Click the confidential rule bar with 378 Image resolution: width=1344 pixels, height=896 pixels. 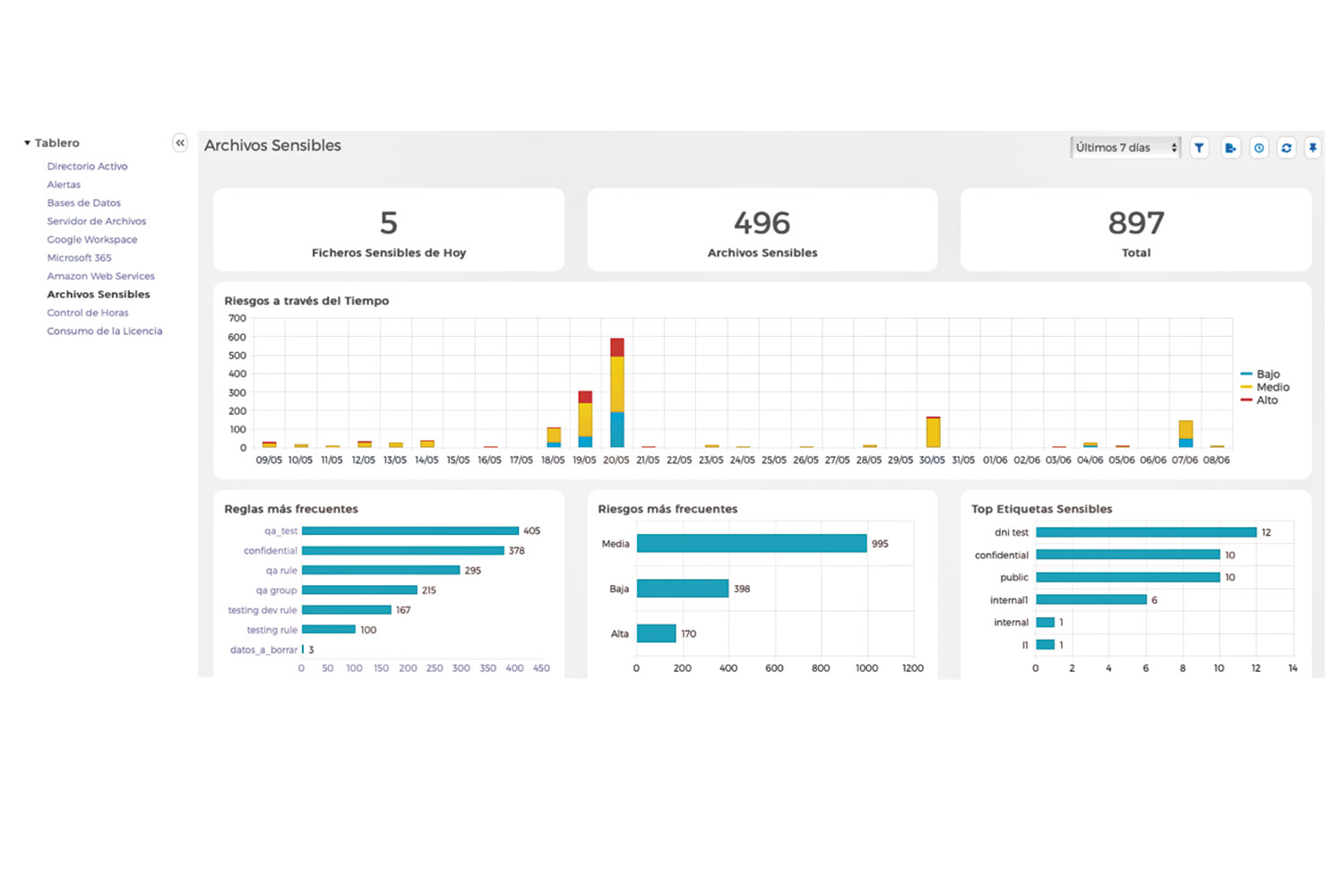pos(403,550)
